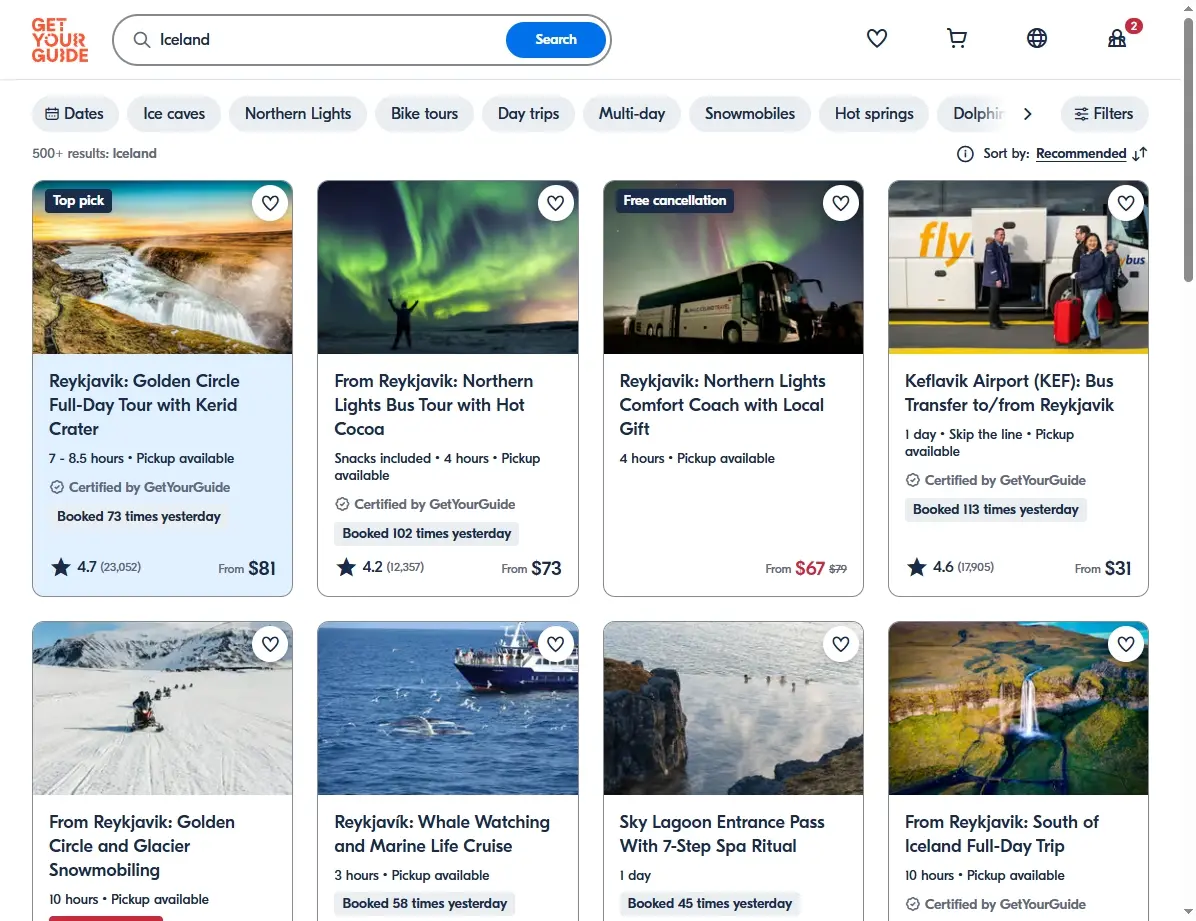Click '500+ results: Iceland' text
This screenshot has height=921, width=1196.
coord(94,153)
